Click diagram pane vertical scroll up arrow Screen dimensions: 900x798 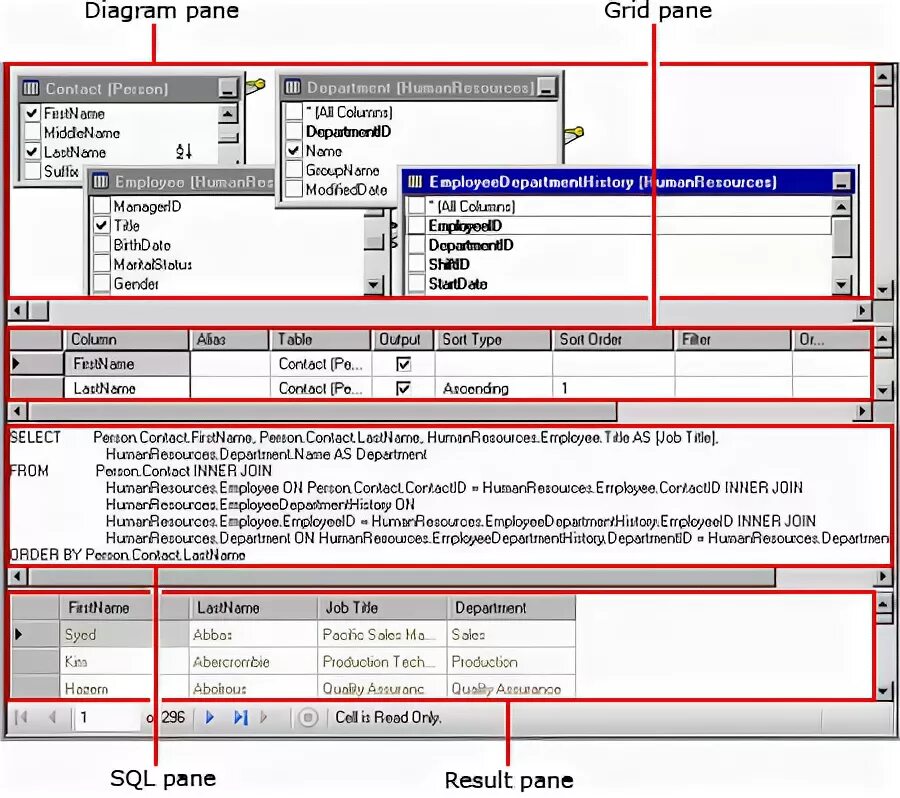pos(883,76)
